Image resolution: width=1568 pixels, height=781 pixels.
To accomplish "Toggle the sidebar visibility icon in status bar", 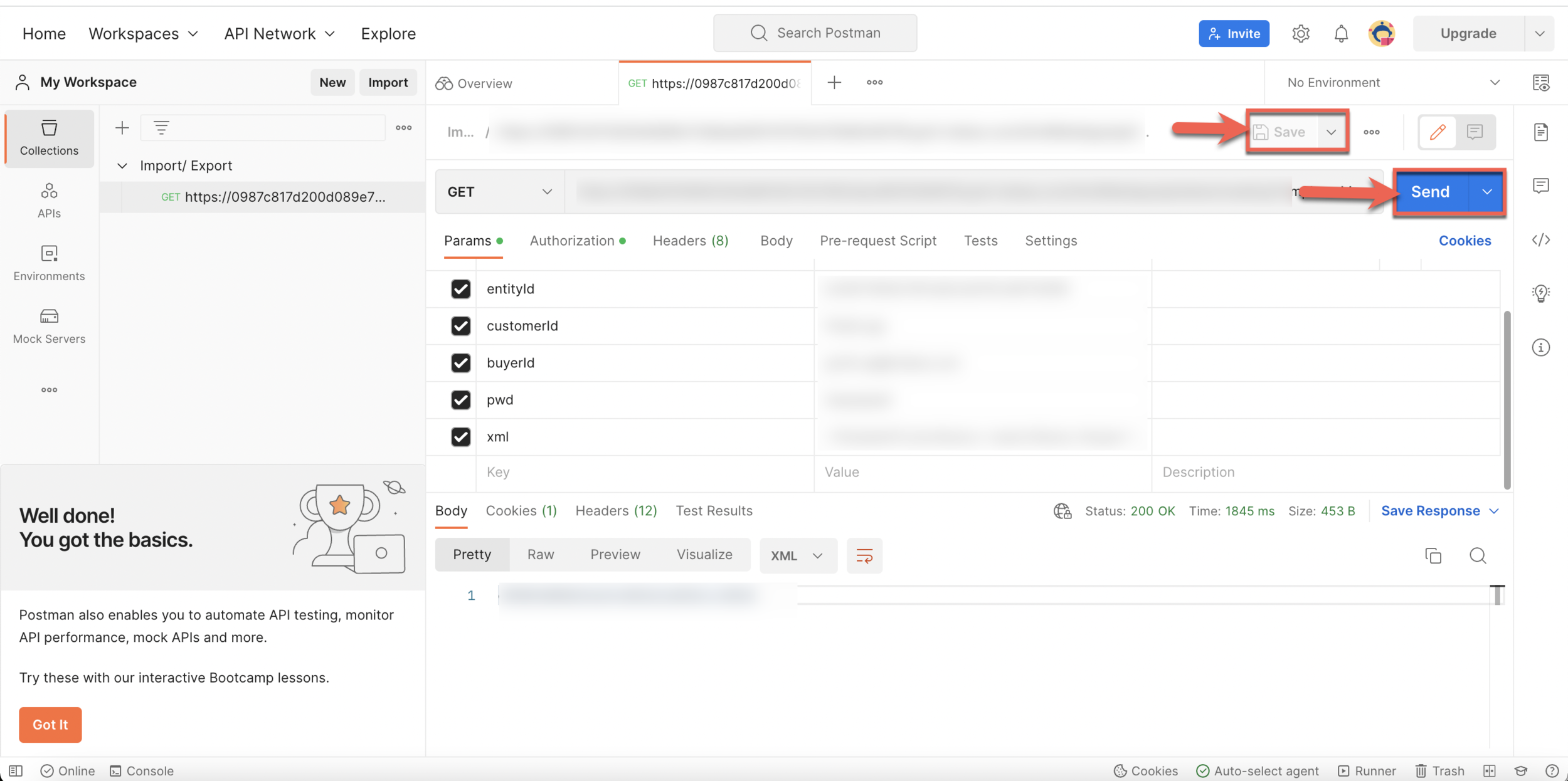I will point(16,770).
